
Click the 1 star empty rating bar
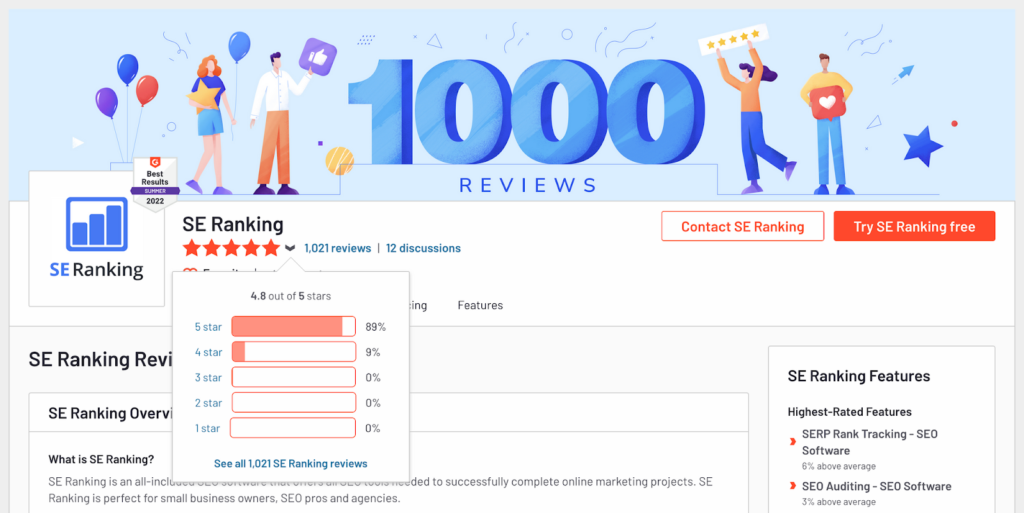(x=293, y=428)
